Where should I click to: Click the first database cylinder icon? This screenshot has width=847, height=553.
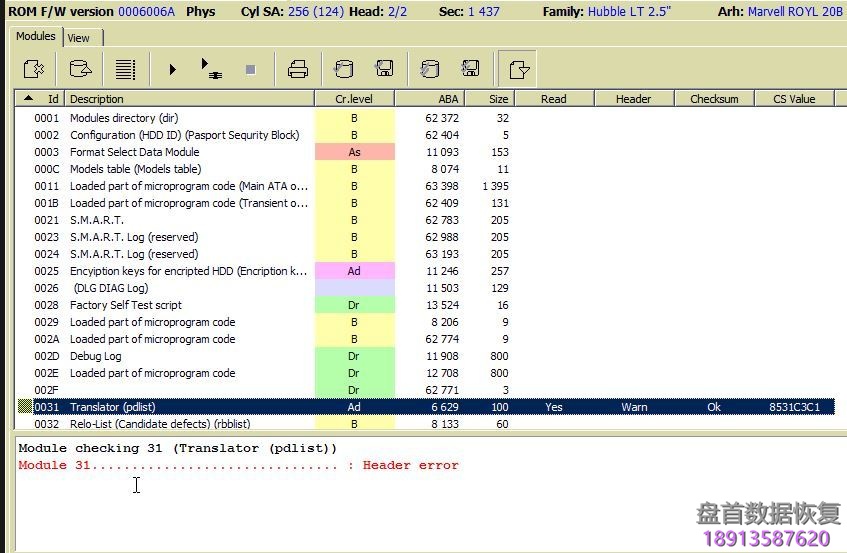(343, 69)
